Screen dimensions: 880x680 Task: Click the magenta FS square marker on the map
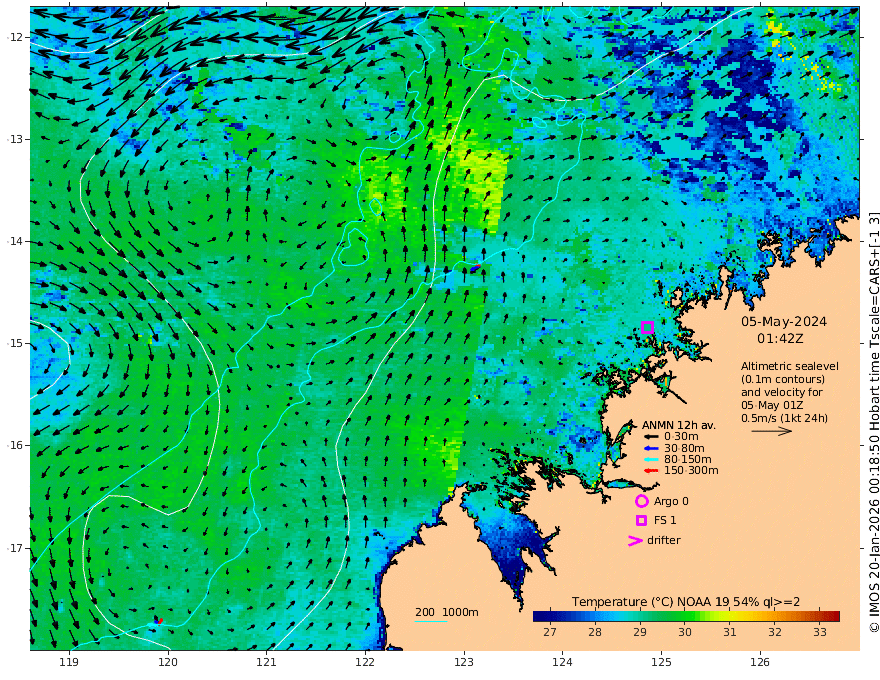[647, 328]
